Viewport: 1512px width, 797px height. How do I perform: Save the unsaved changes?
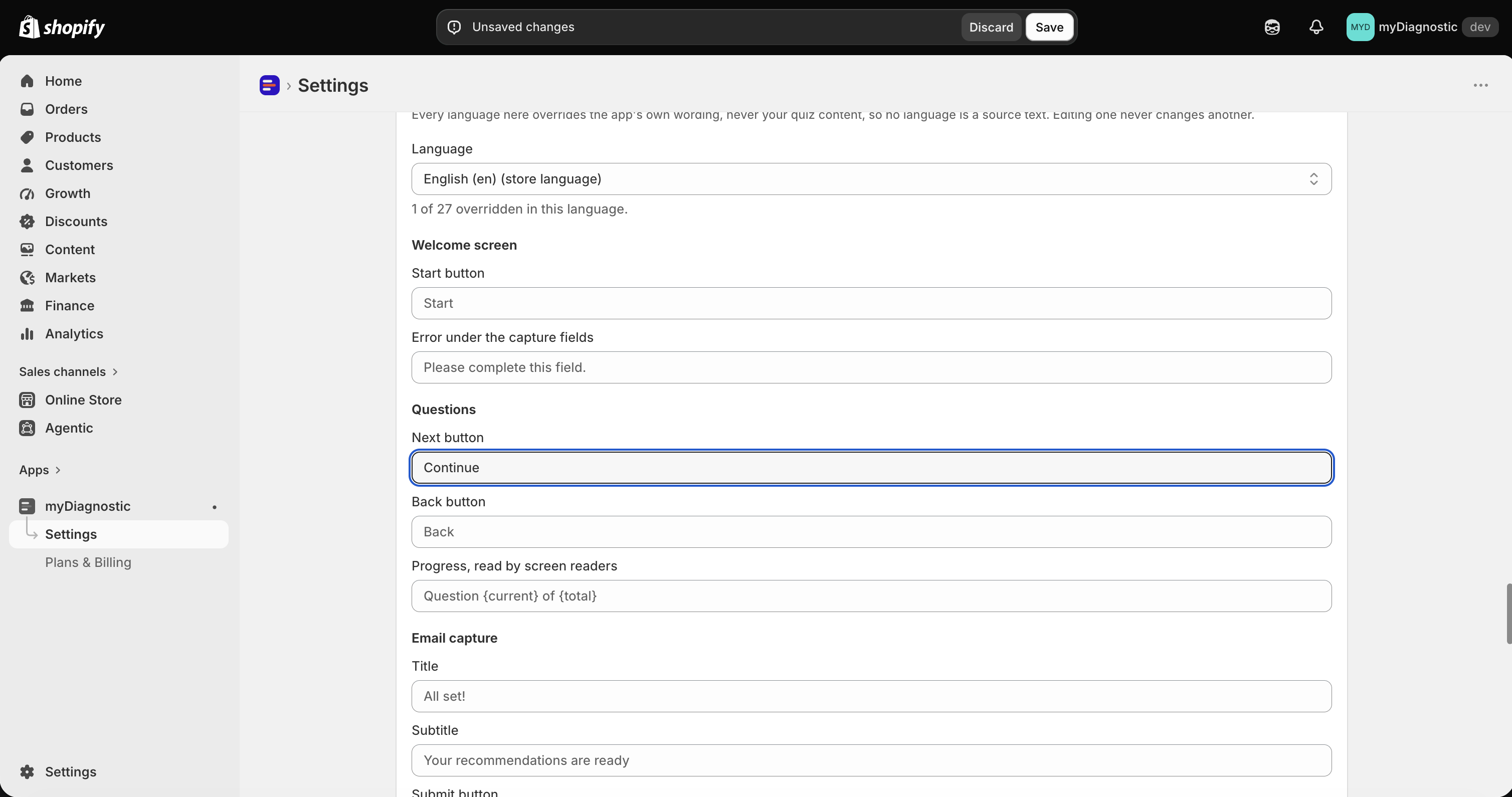pyautogui.click(x=1049, y=27)
